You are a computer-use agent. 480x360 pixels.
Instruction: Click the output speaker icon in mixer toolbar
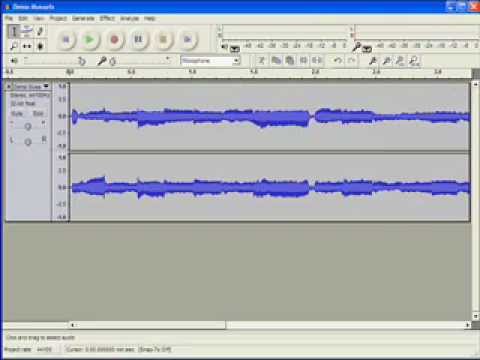point(14,61)
